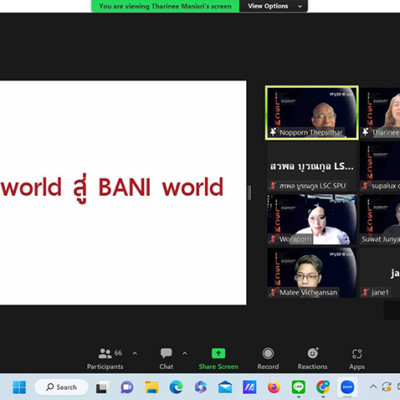Open the Teams Chat taskbar icon

127,387
